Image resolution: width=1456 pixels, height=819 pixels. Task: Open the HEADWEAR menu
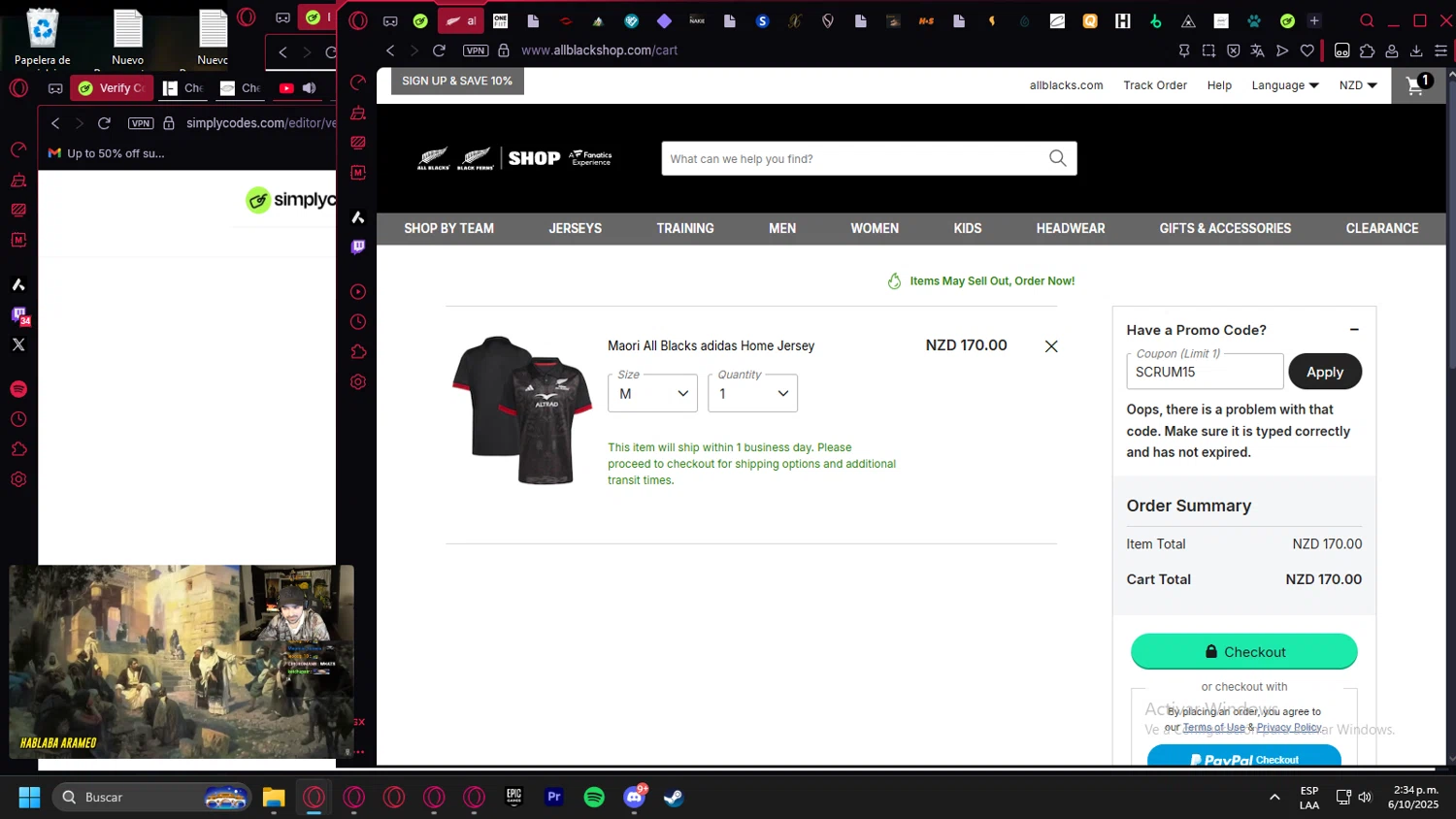(1071, 228)
